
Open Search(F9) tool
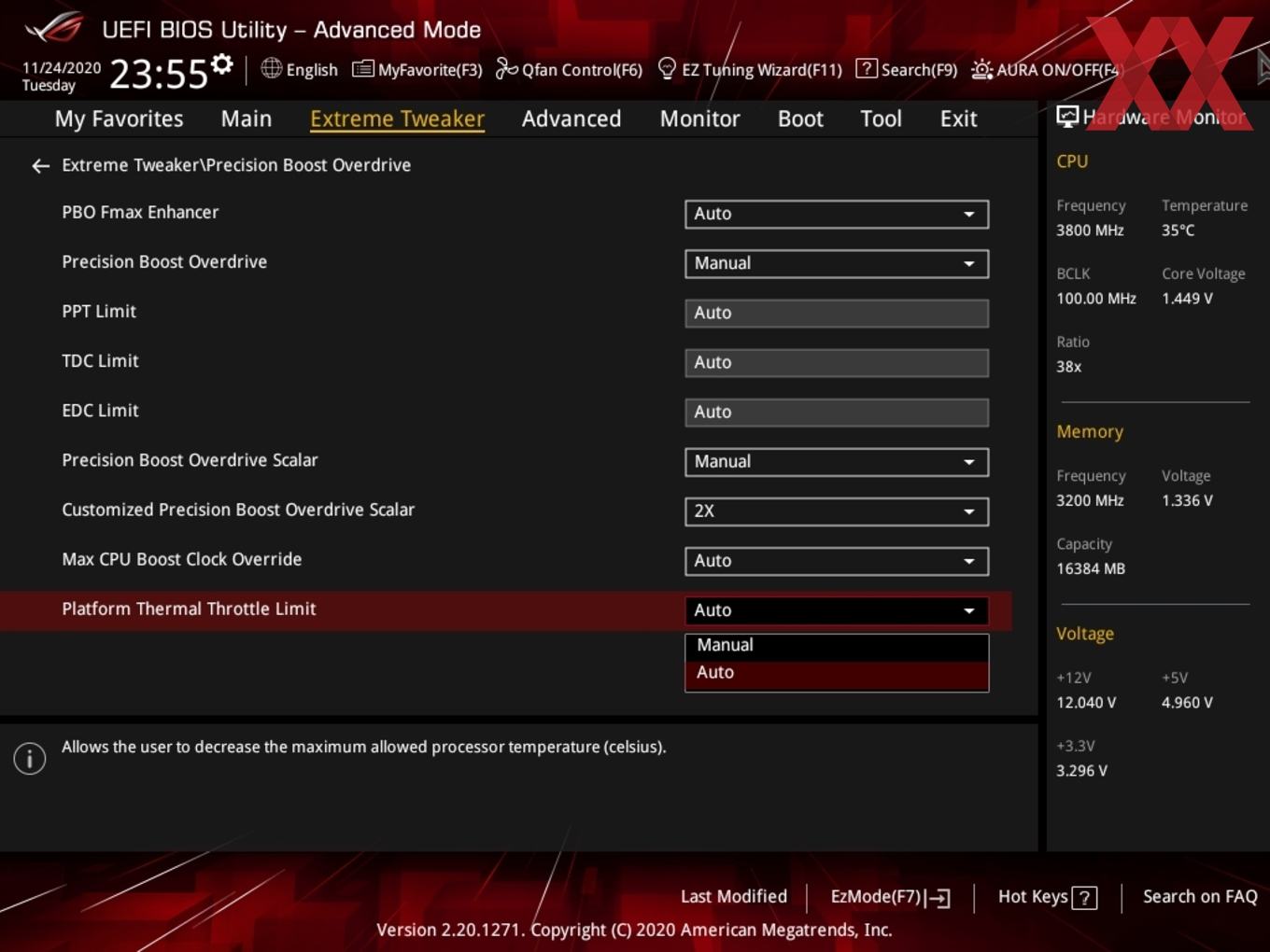point(907,69)
